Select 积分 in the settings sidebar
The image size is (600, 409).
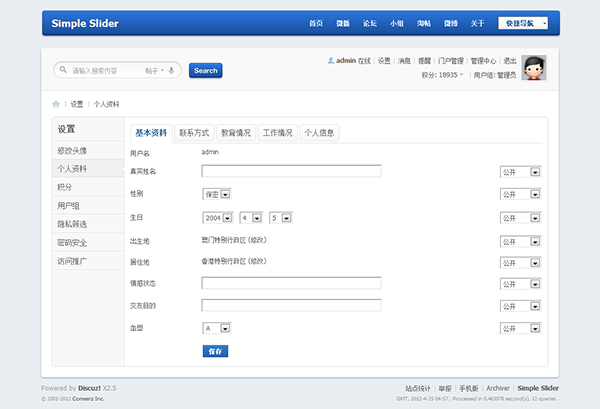pos(88,187)
